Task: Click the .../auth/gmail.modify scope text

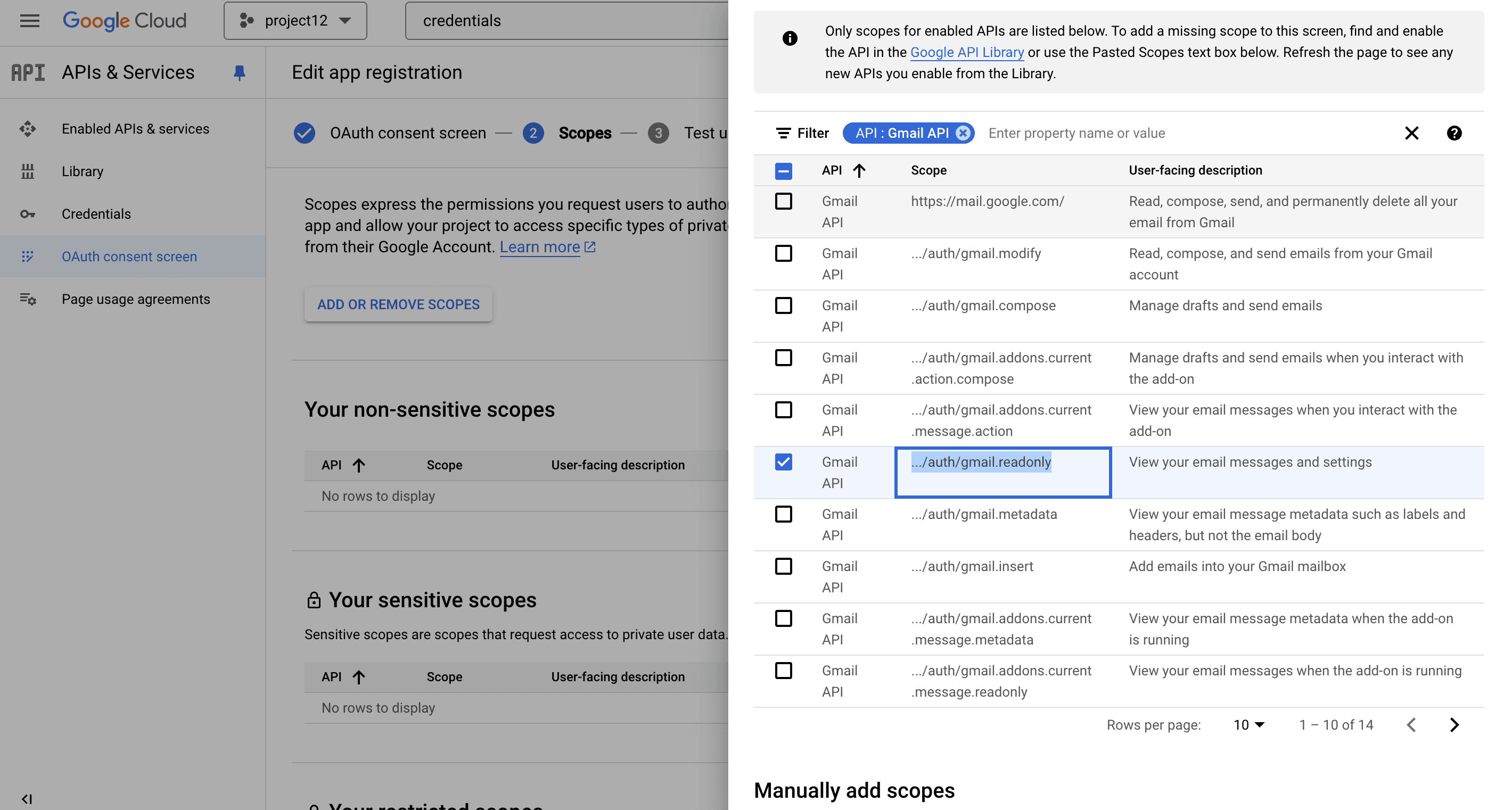Action: (976, 253)
